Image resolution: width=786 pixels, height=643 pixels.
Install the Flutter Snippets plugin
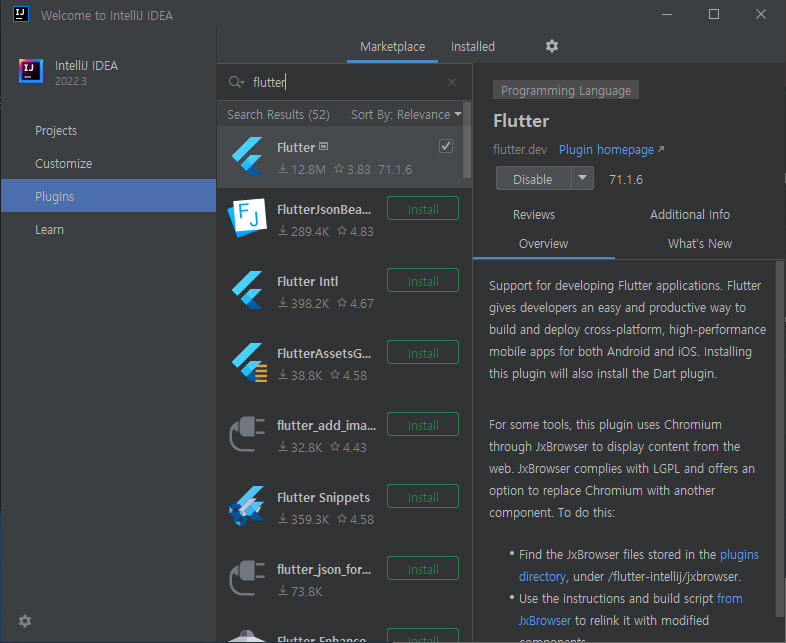point(423,497)
